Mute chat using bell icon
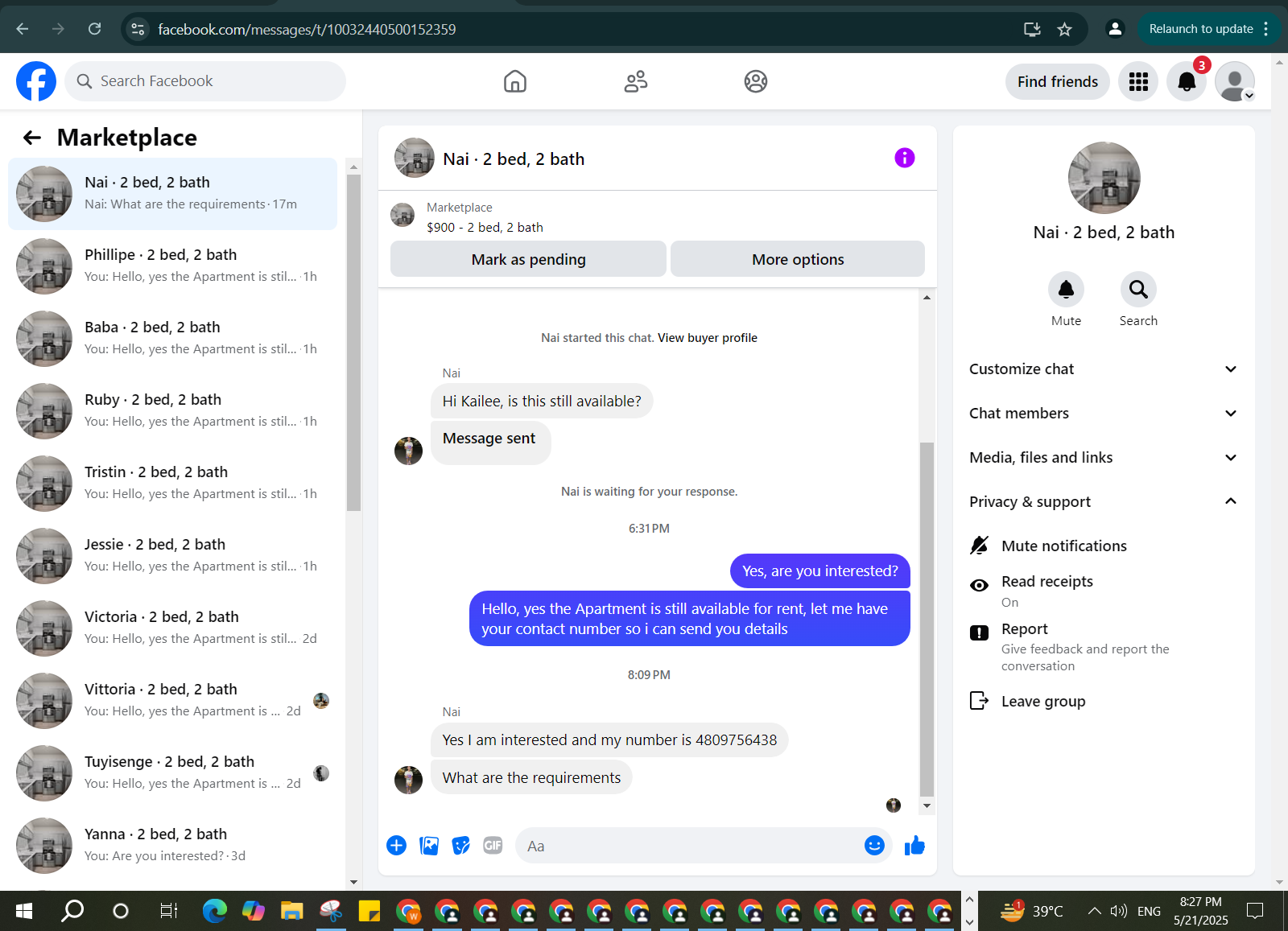 [x=1066, y=290]
